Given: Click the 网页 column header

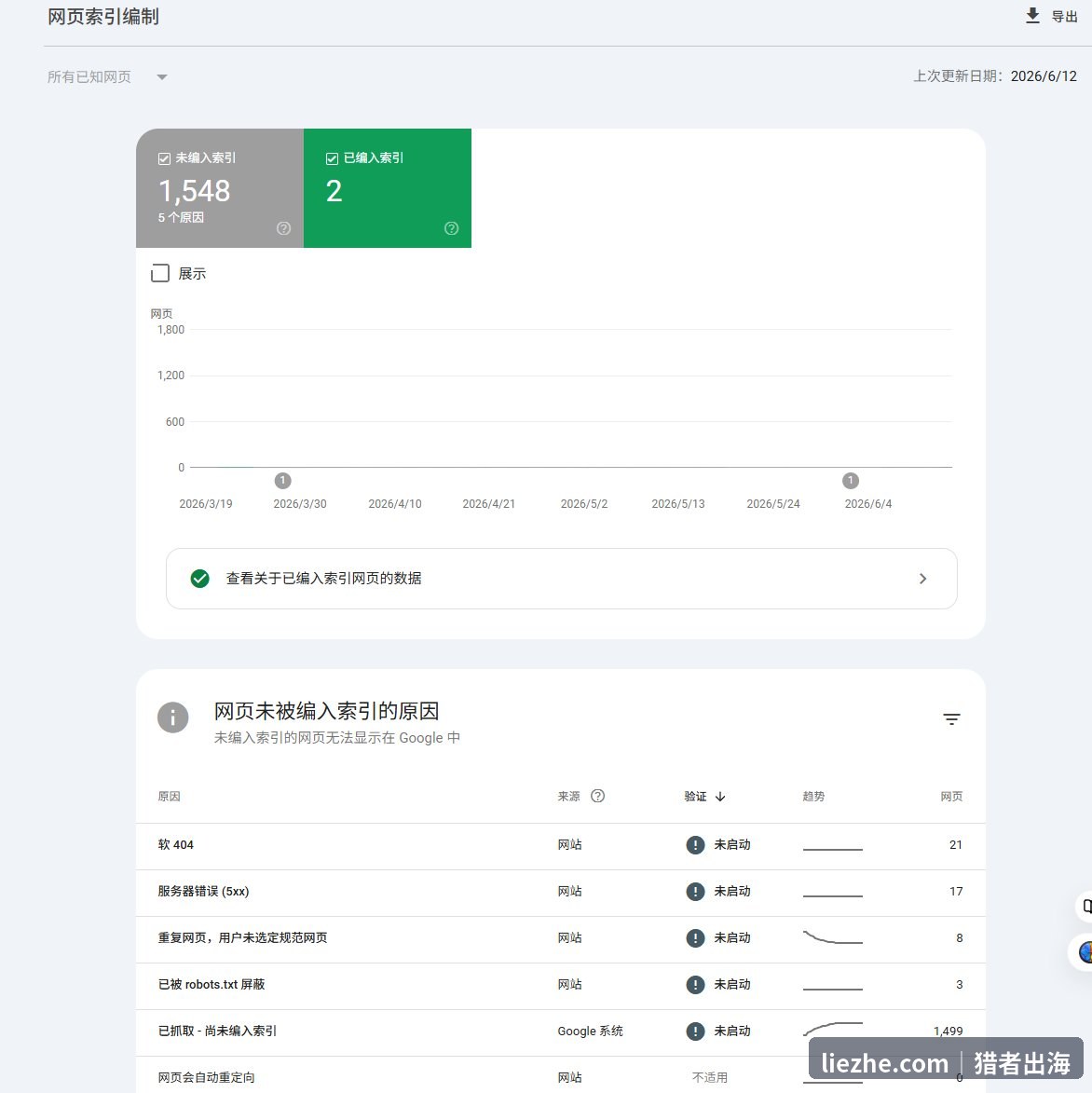Looking at the screenshot, I should (x=951, y=796).
